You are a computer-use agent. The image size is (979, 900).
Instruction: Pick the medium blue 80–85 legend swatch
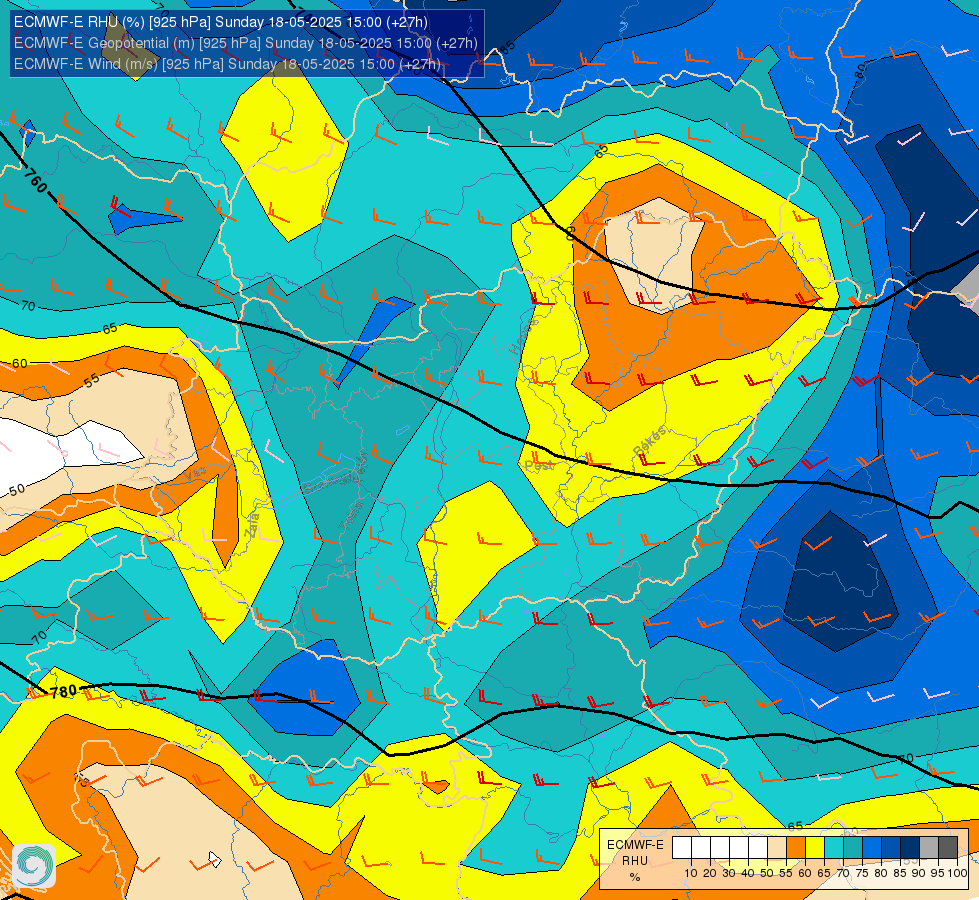[x=891, y=848]
